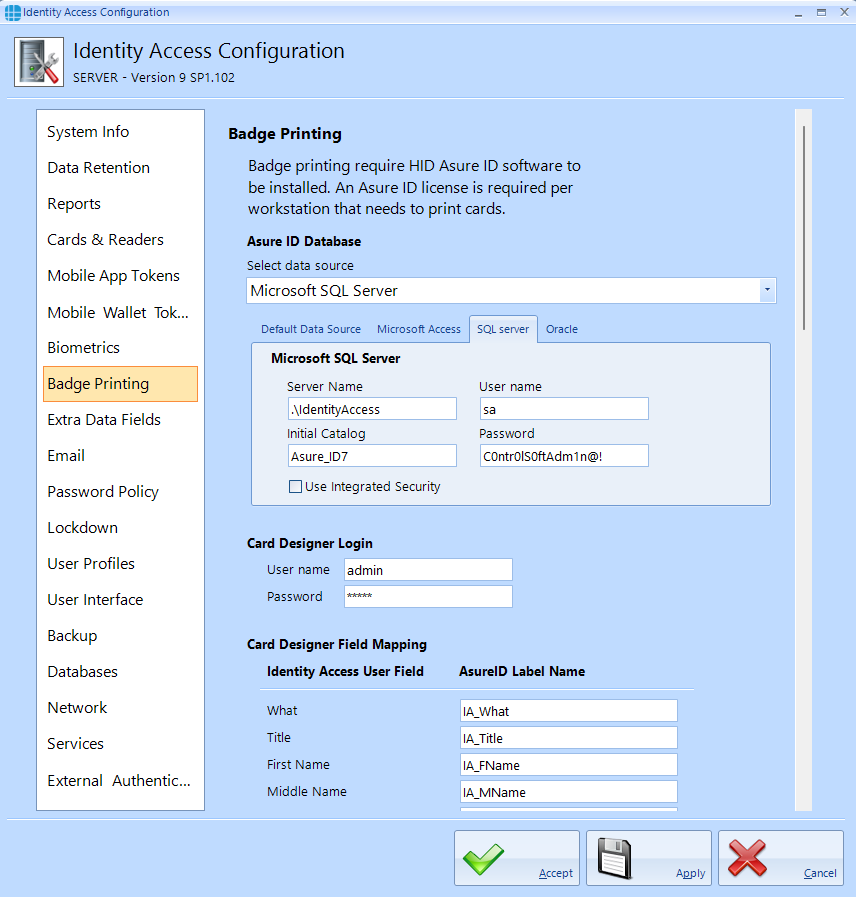Click the SQL Server User name field containing sa
Viewport: 856px width, 897px height.
pos(564,409)
